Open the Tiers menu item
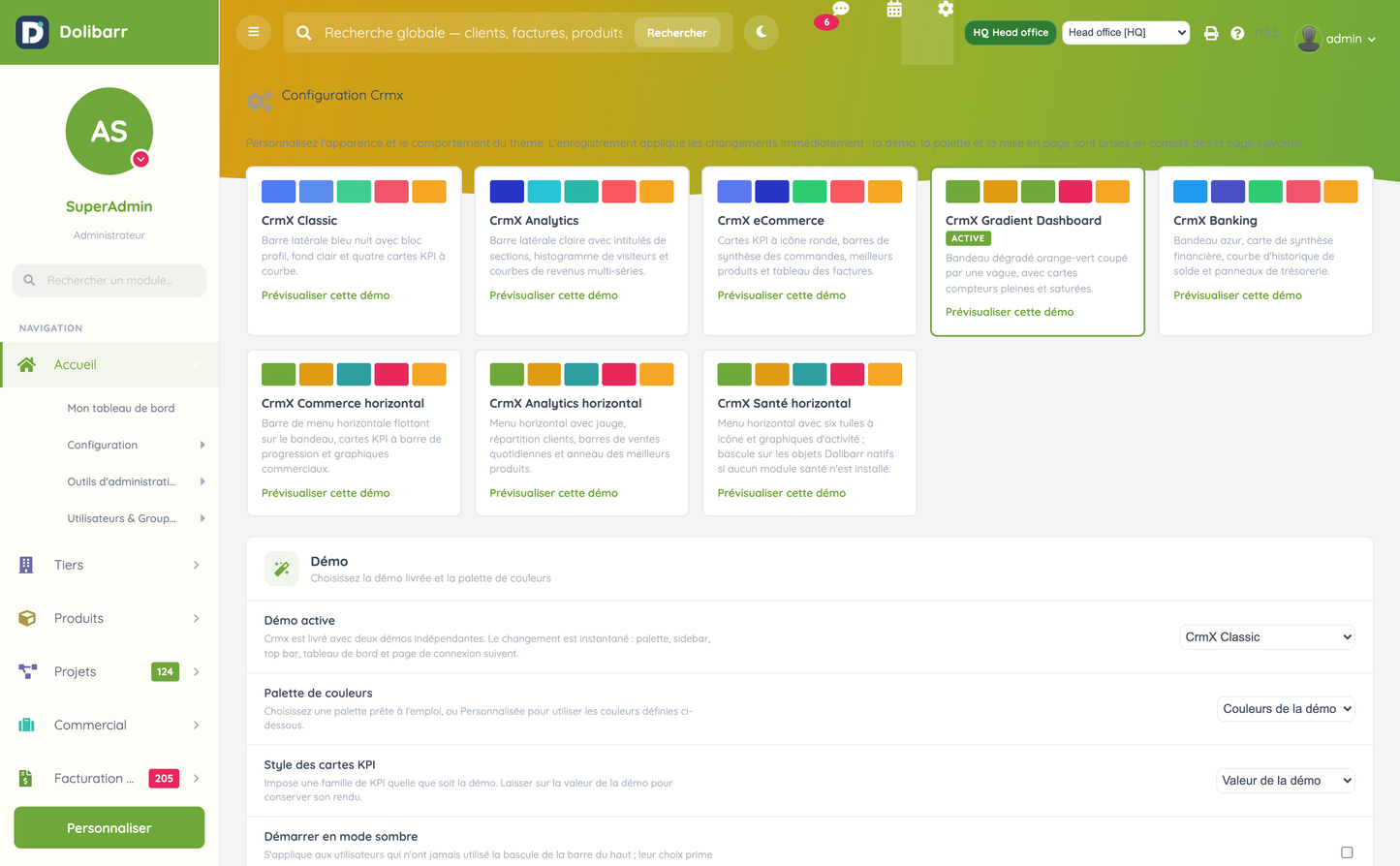1400x866 pixels. pyautogui.click(x=109, y=565)
